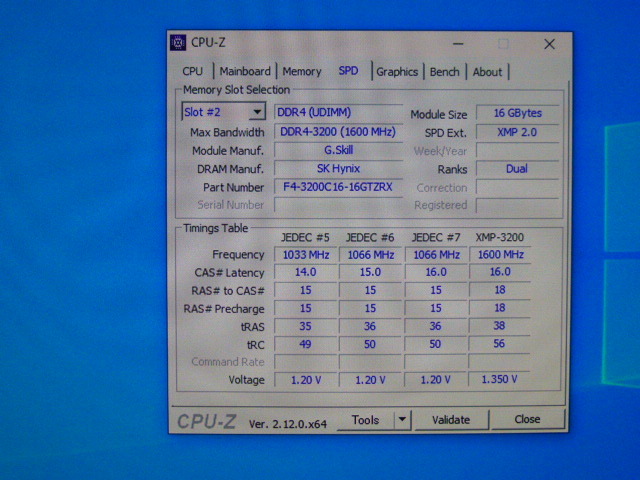Close CPU-Z with the title bar X
The width and height of the screenshot is (640, 480).
[x=549, y=44]
